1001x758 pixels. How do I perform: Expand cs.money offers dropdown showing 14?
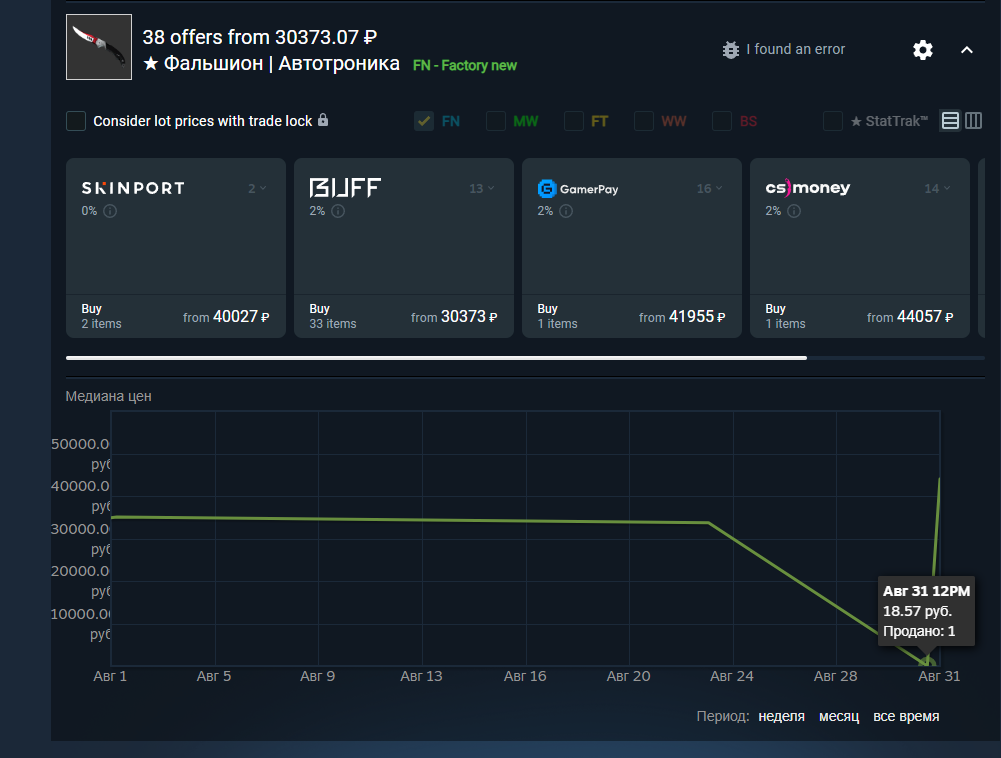[938, 188]
